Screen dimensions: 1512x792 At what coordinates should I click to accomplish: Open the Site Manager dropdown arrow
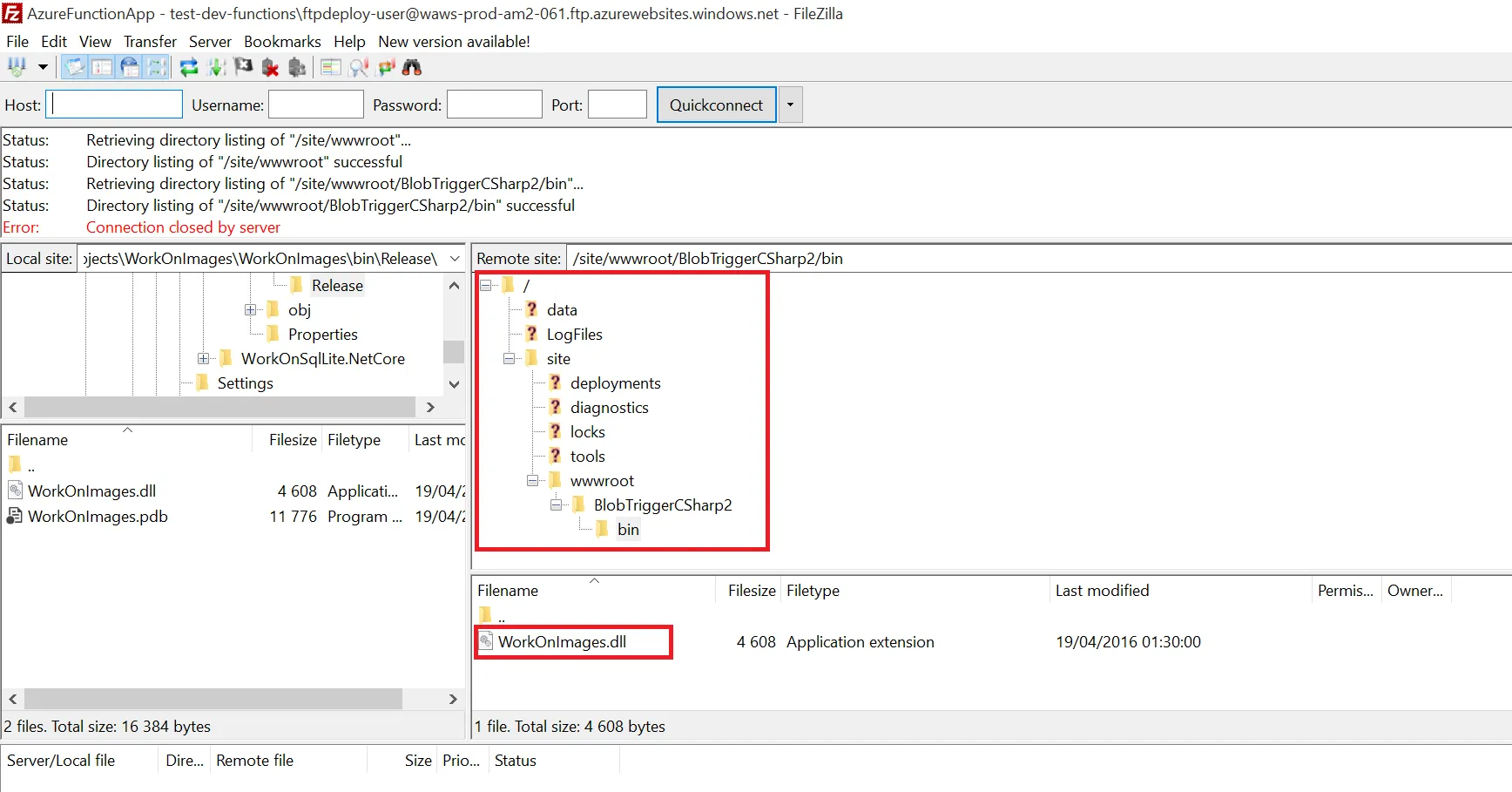pyautogui.click(x=42, y=67)
